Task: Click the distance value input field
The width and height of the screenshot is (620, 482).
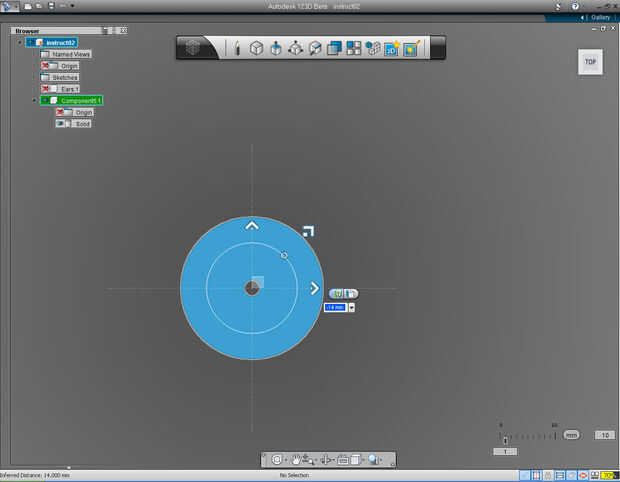Action: coord(335,308)
